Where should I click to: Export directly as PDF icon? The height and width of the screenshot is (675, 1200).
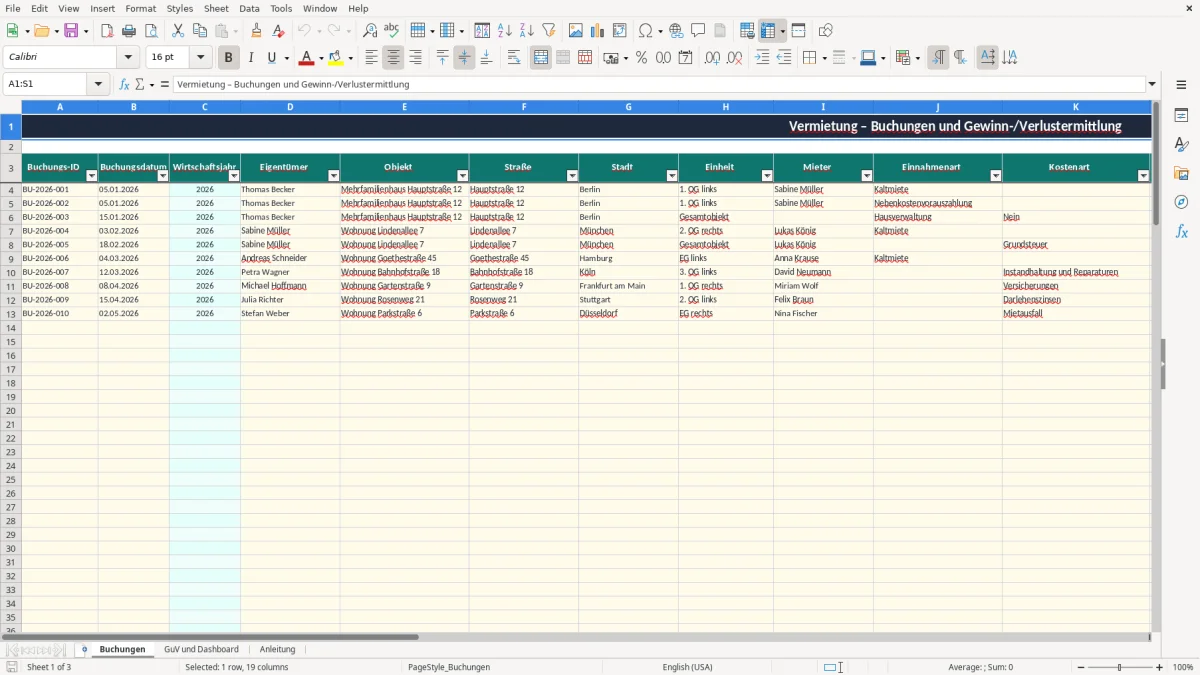pyautogui.click(x=107, y=31)
